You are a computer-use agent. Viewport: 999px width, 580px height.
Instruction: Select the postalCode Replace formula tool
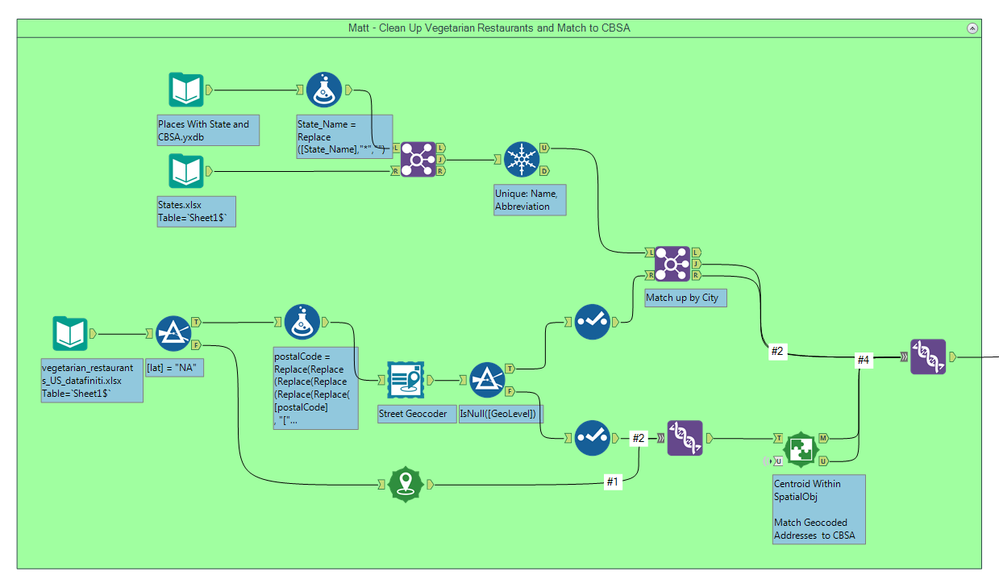[302, 322]
